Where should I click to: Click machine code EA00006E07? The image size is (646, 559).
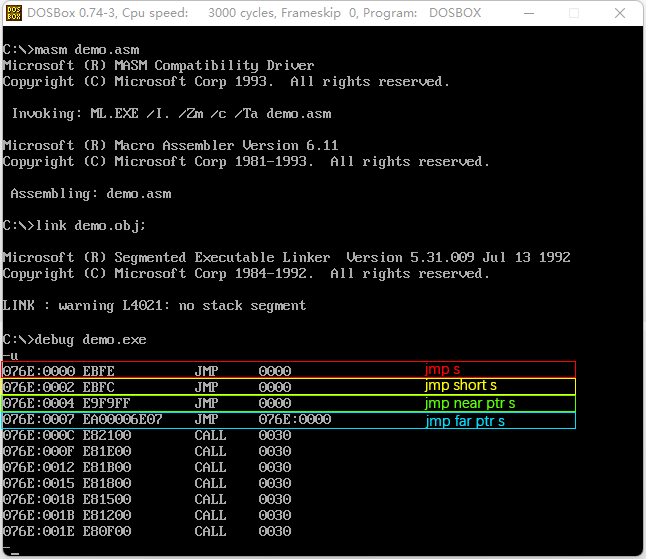click(x=122, y=419)
